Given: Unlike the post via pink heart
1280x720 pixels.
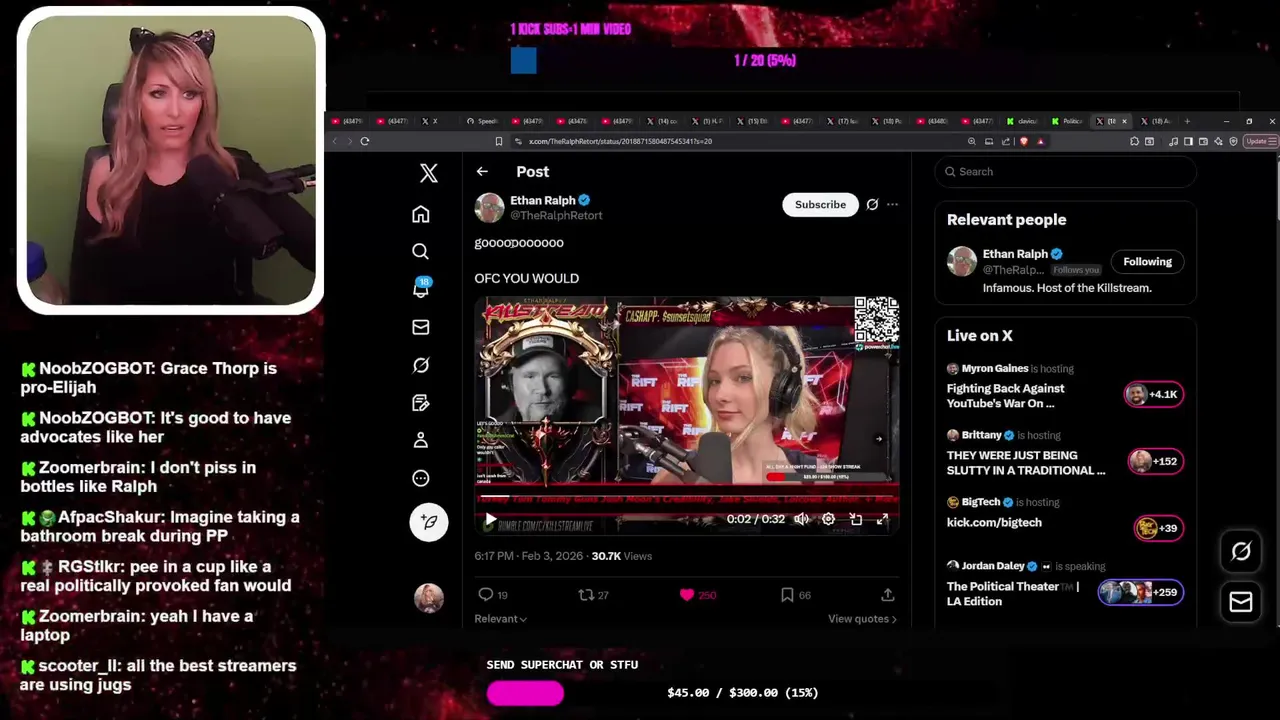Looking at the screenshot, I should click(687, 595).
